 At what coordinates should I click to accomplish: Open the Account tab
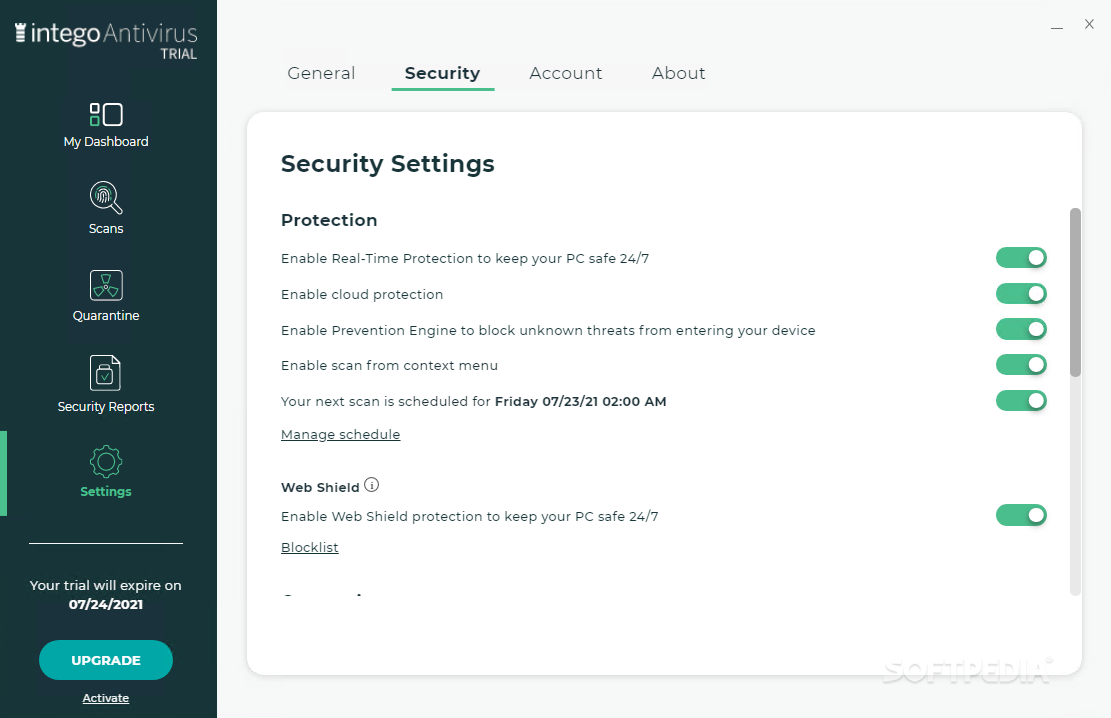click(x=565, y=73)
